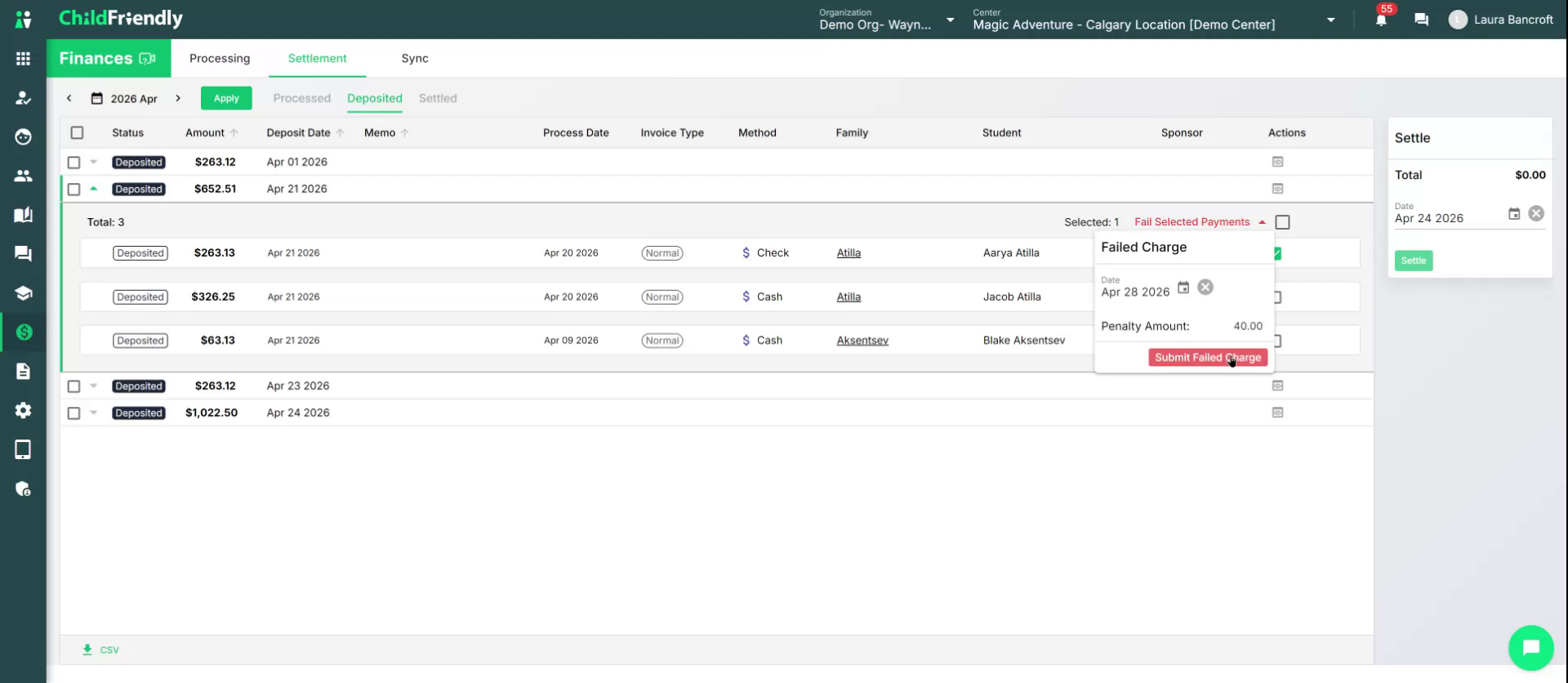Toggle the select-all payments checkbox beside Fail Selected Payments

pyautogui.click(x=1283, y=222)
